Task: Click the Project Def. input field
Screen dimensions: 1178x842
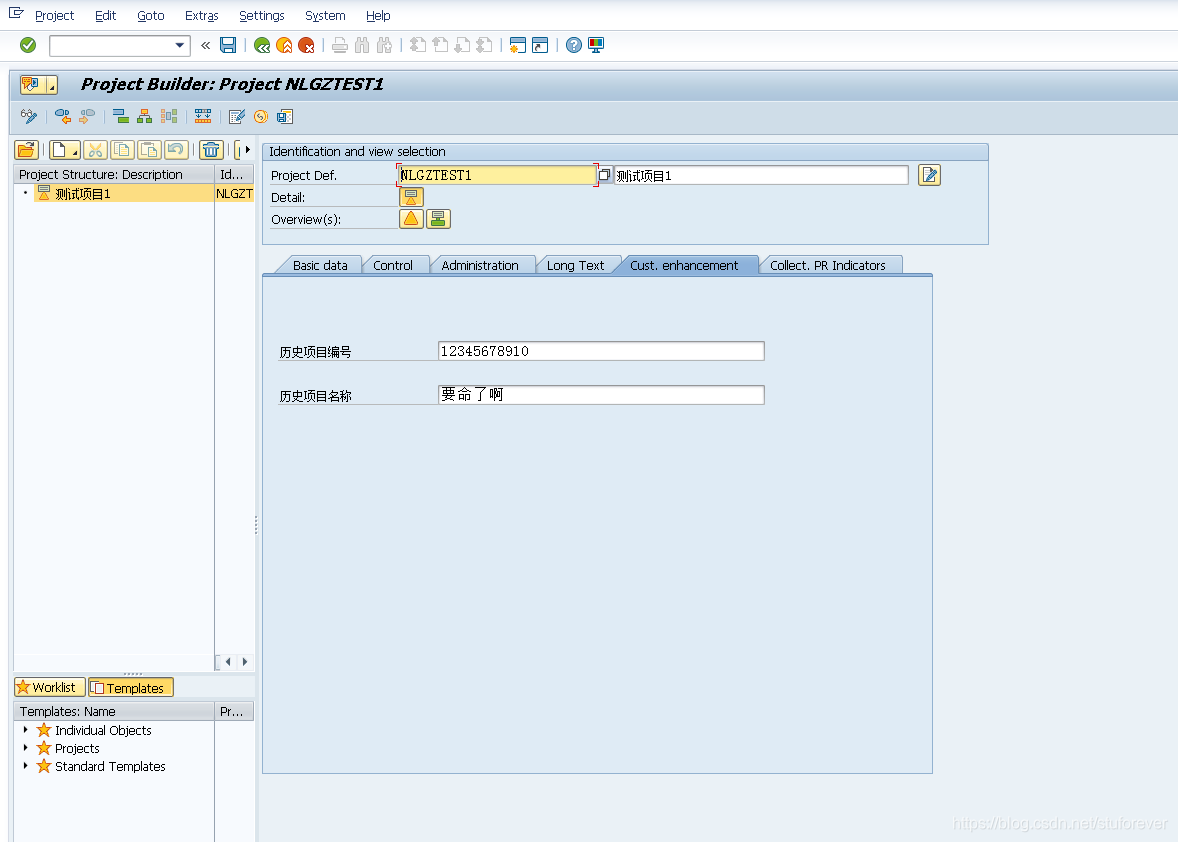Action: coord(497,175)
